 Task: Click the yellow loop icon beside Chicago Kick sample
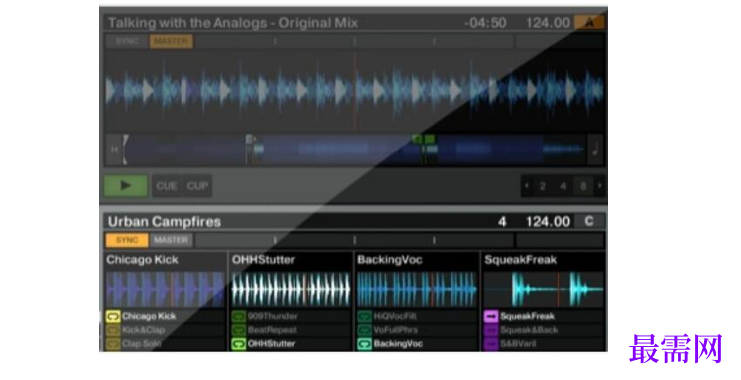click(113, 316)
